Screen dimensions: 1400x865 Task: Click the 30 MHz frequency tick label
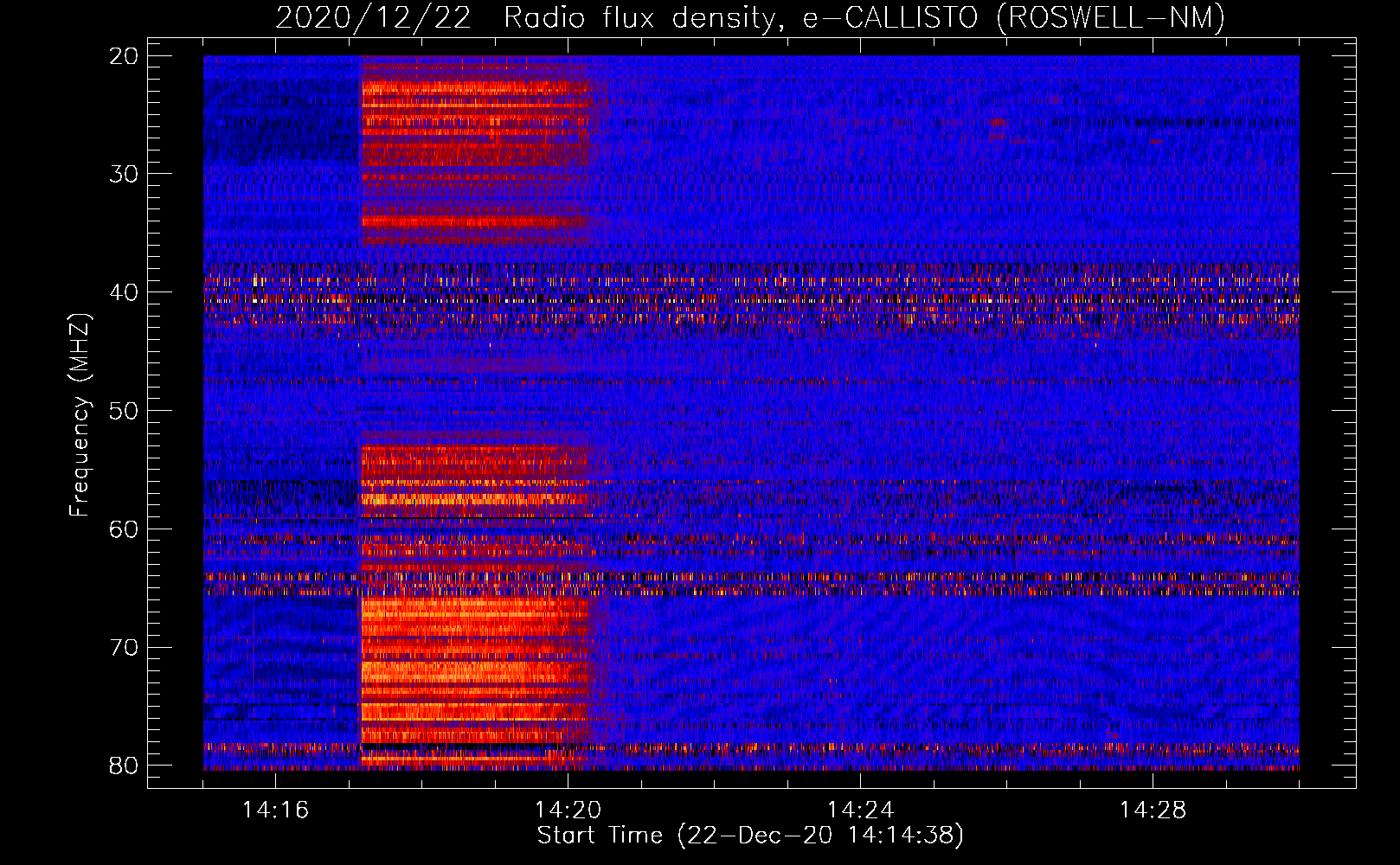point(124,174)
